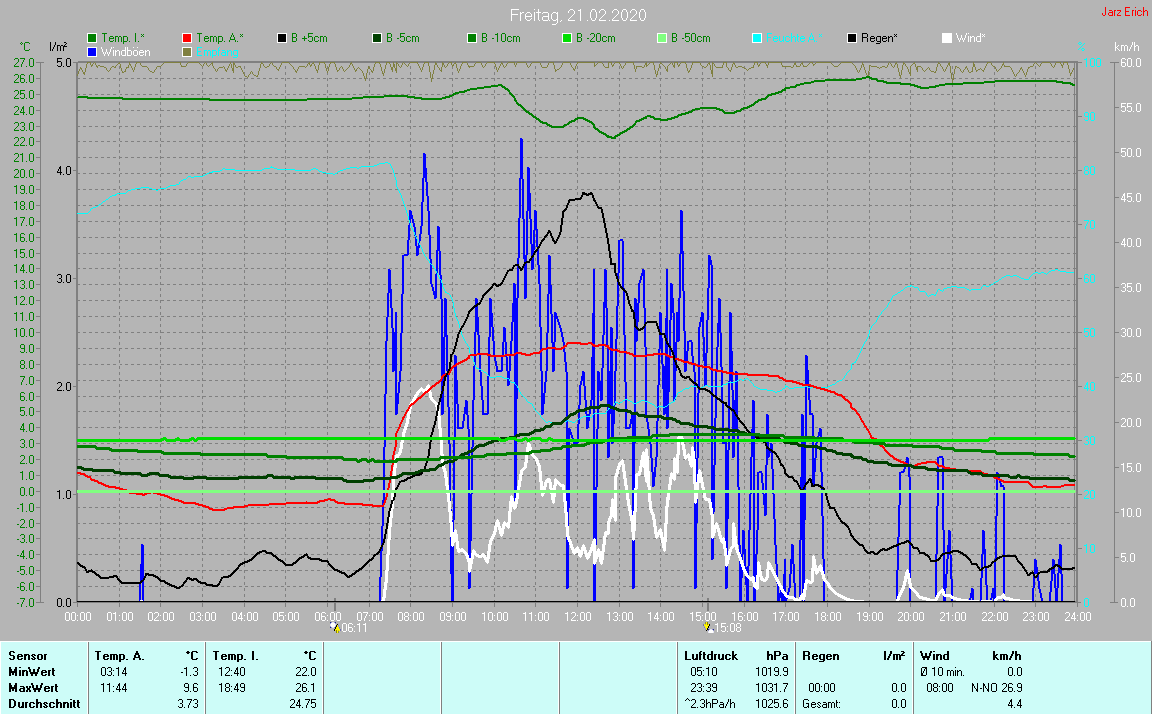Click the 'Wind' header in the table

coord(935,656)
